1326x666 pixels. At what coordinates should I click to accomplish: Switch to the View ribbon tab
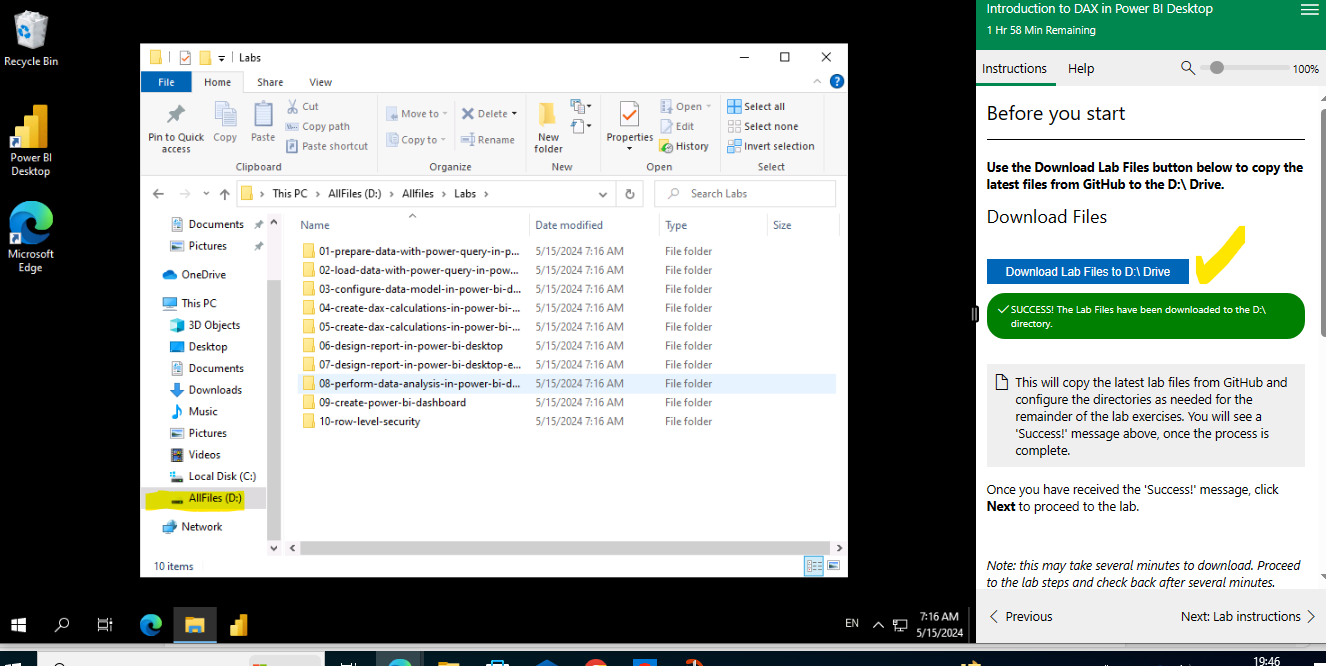(x=319, y=81)
